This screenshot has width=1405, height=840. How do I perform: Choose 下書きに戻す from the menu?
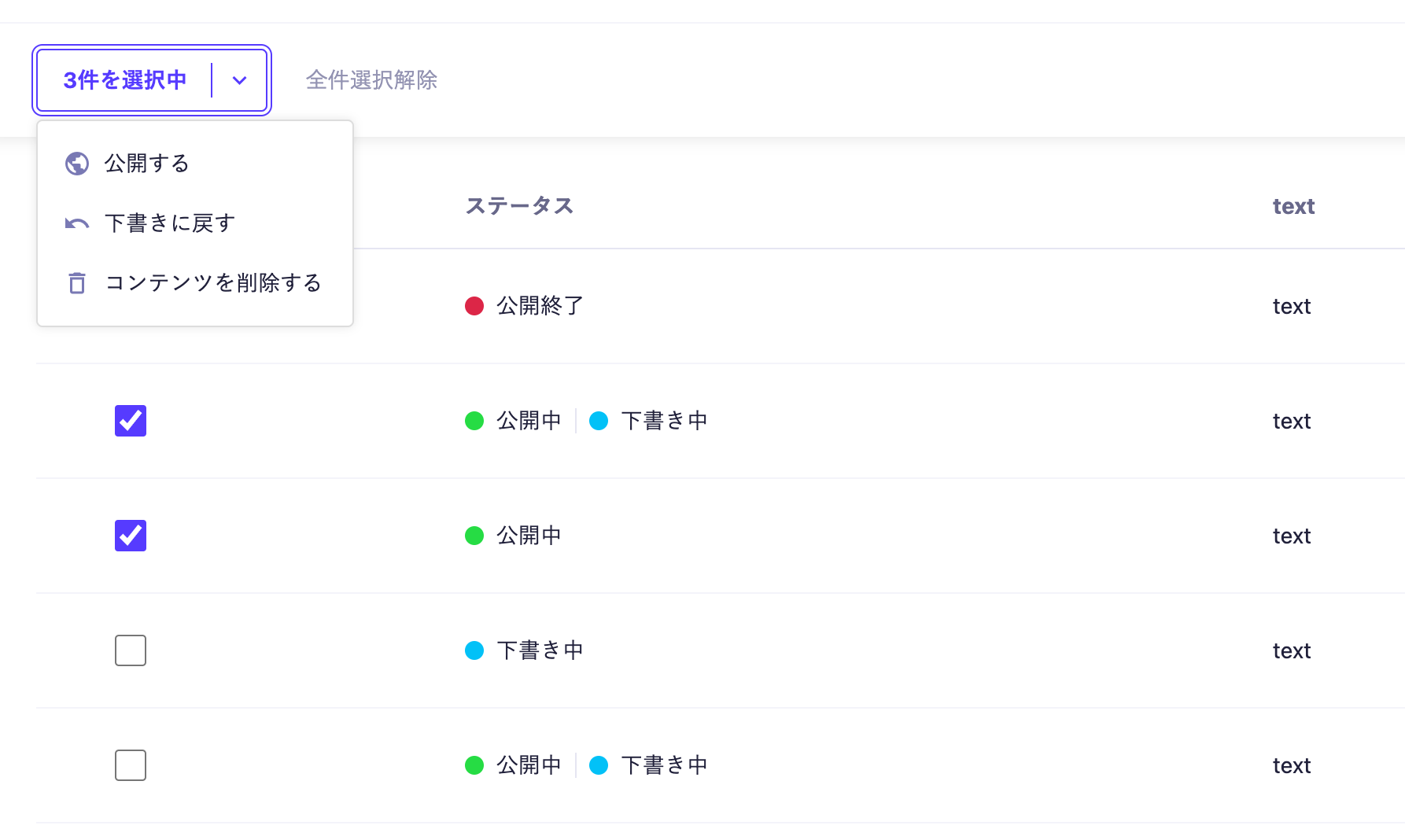coord(170,223)
